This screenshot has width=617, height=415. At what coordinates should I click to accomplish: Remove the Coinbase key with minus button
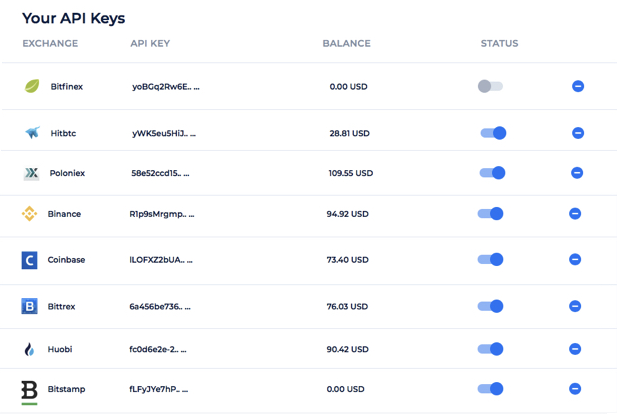tap(575, 259)
